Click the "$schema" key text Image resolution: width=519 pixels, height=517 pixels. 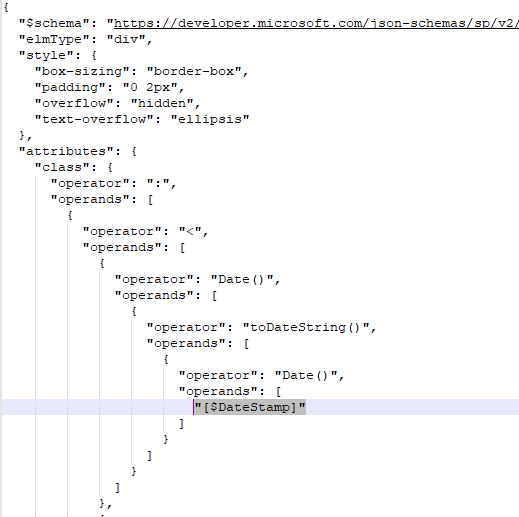pyautogui.click(x=54, y=23)
